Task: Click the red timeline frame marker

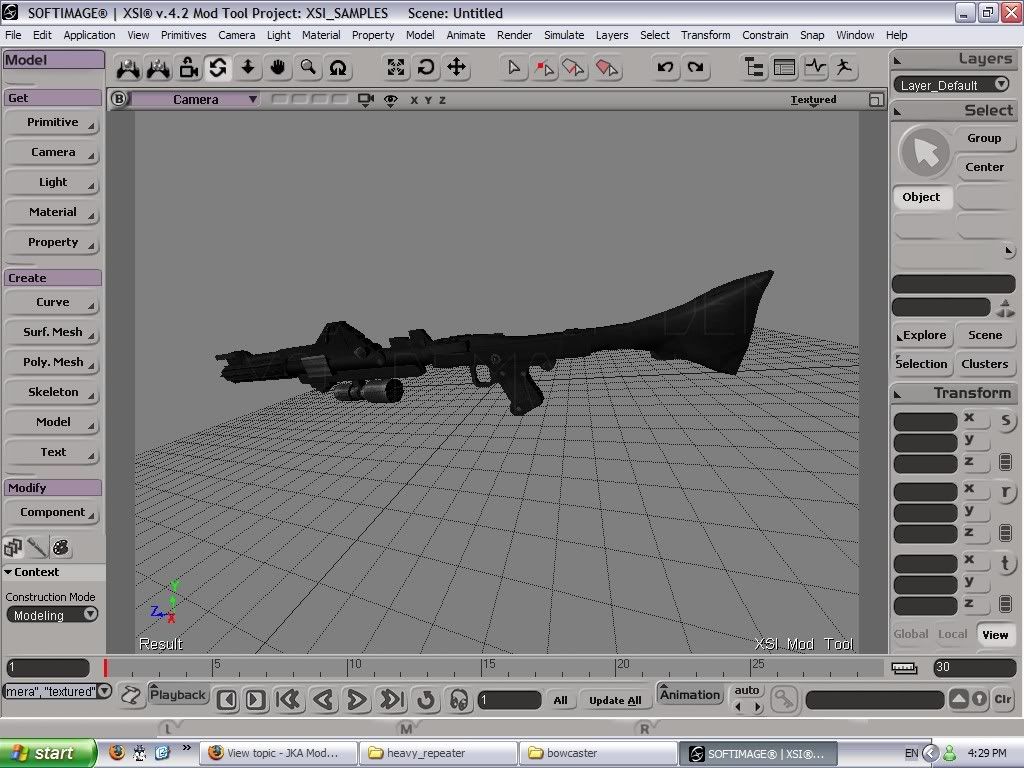Action: click(105, 667)
